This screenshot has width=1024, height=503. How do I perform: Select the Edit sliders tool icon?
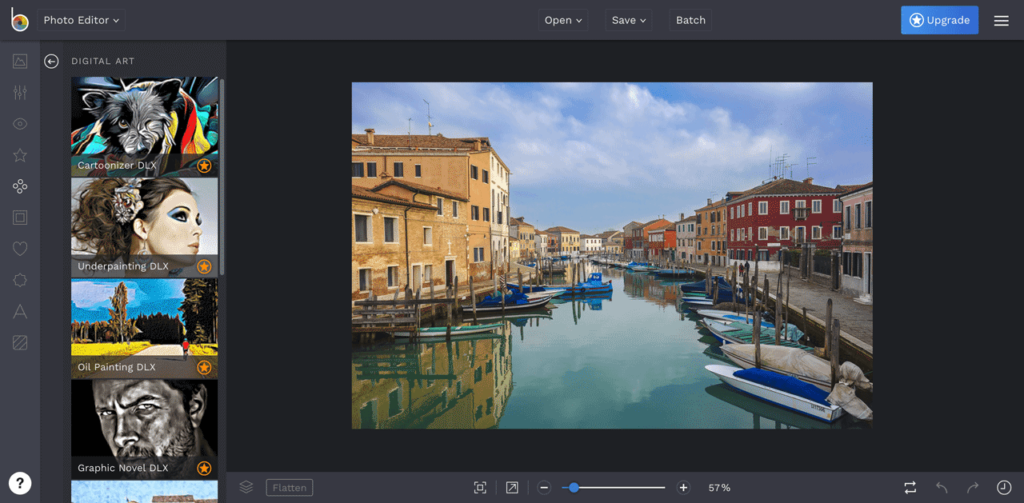[20, 93]
